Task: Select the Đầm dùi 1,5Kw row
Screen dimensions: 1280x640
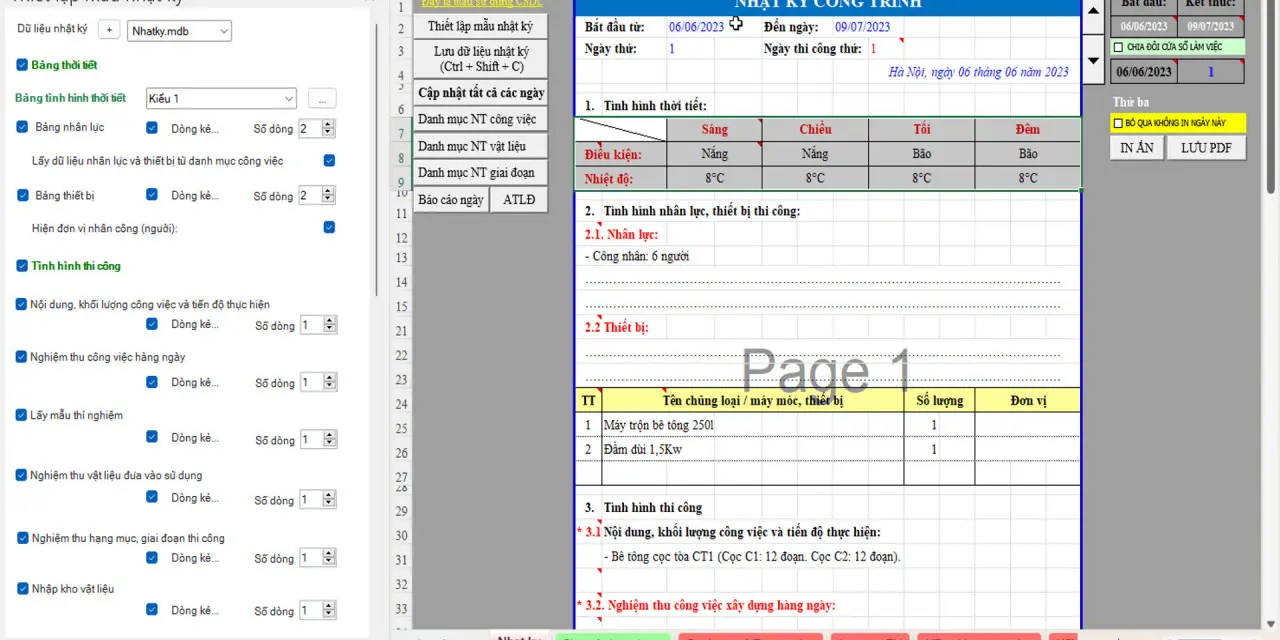Action: (827, 449)
